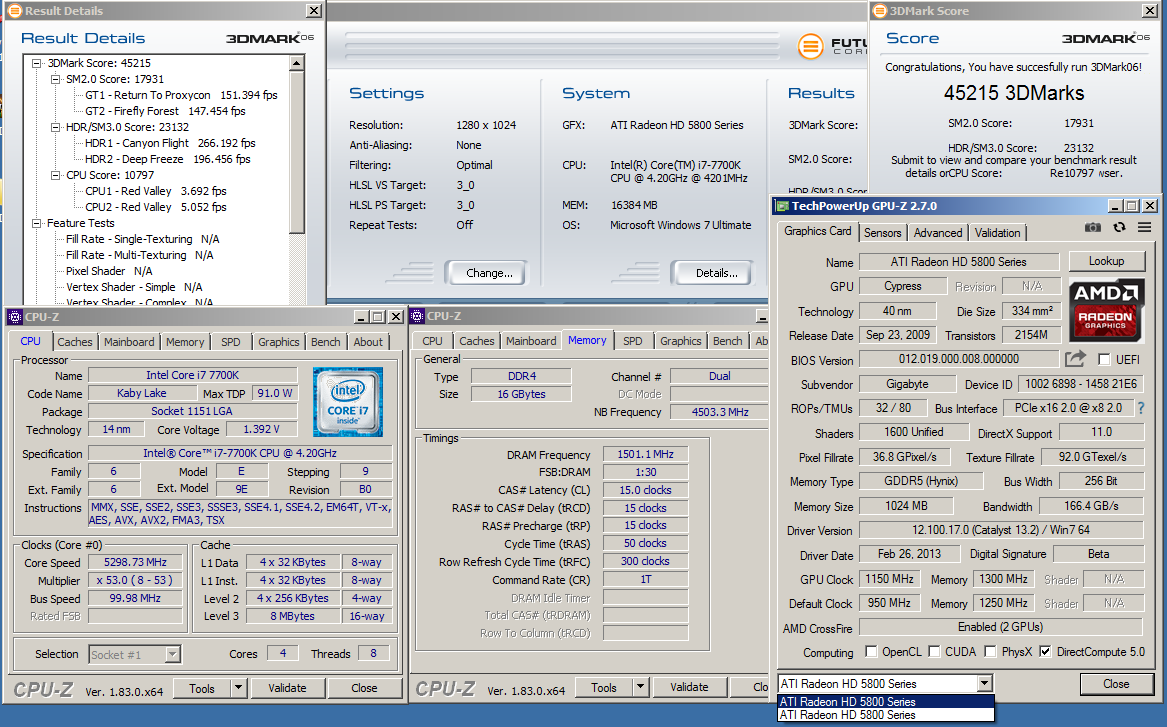Open Bench tab in left CPU-Z window

[326, 342]
